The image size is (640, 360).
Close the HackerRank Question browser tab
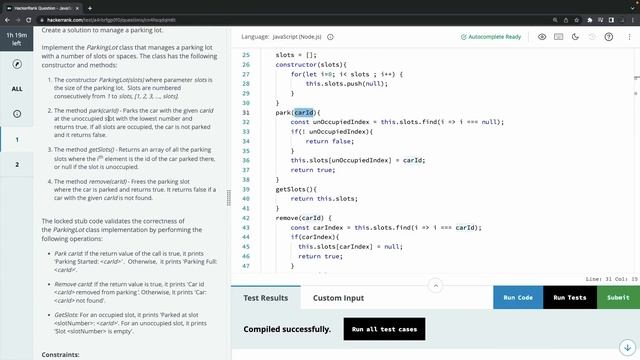point(77,8)
